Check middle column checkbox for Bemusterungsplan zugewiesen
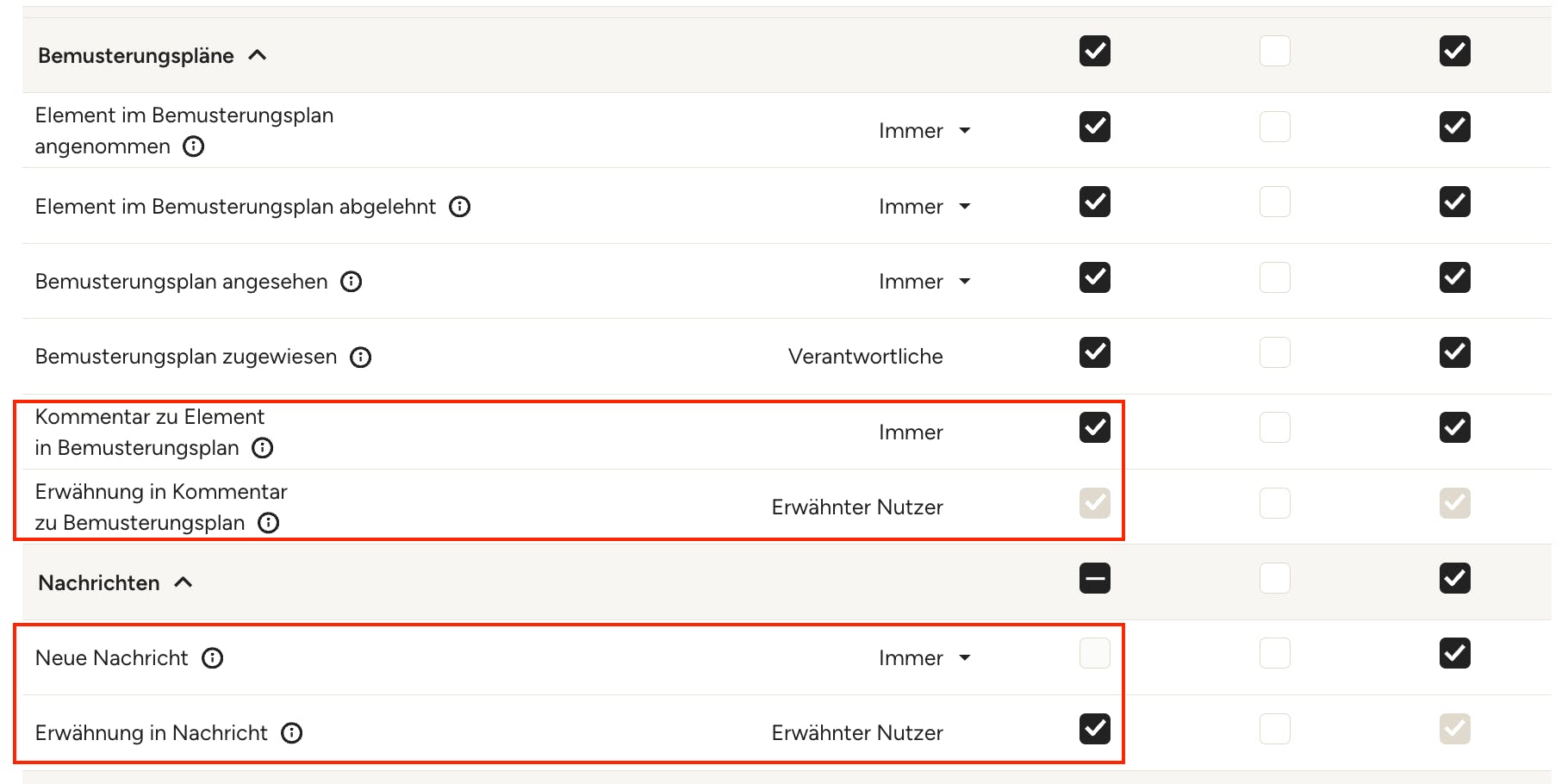 coord(1275,352)
